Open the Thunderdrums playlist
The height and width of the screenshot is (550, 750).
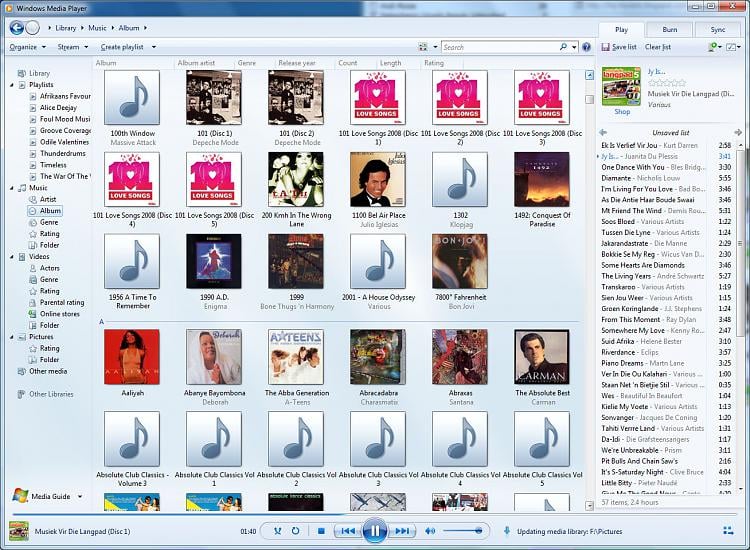point(63,154)
